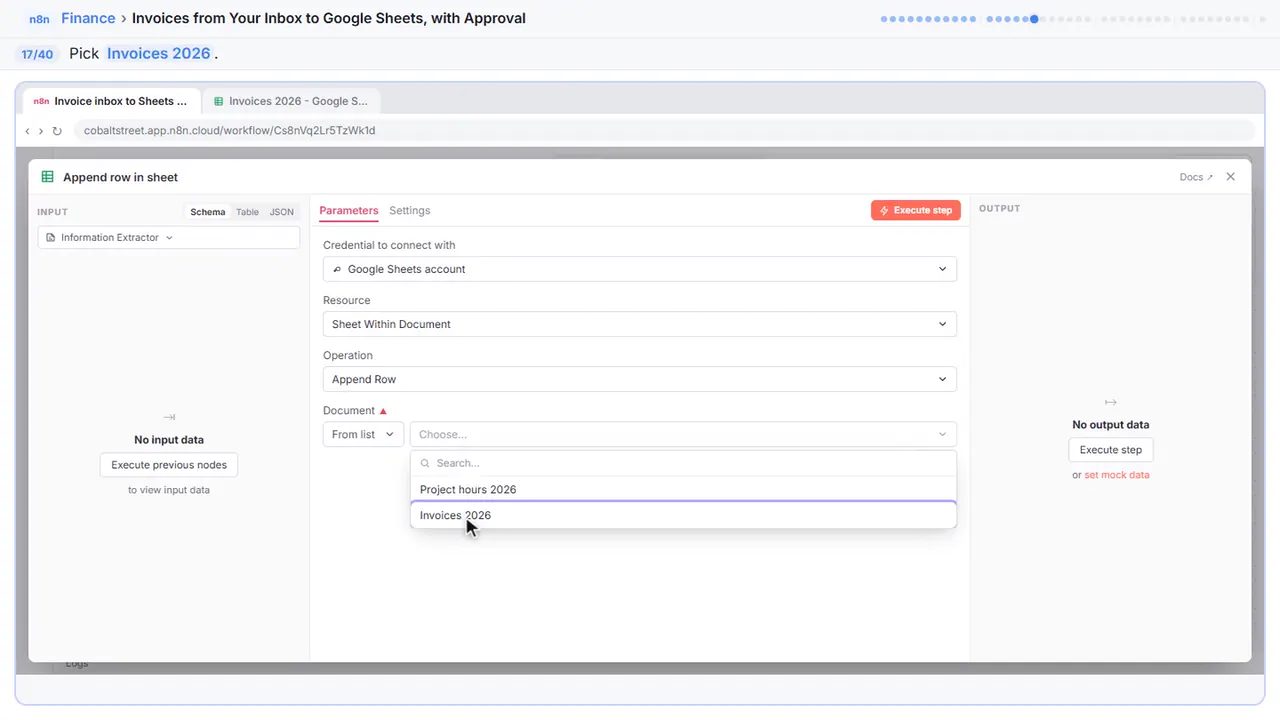Click the Google Sheets node icon in header
The width and height of the screenshot is (1280, 720).
tap(47, 177)
